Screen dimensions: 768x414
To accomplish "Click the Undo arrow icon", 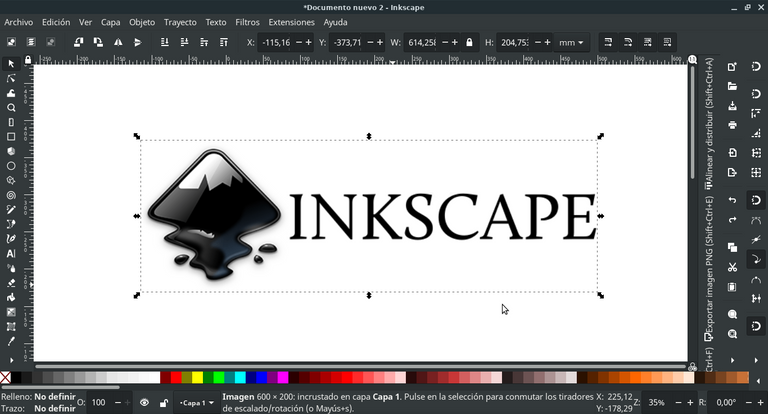I will (732, 200).
